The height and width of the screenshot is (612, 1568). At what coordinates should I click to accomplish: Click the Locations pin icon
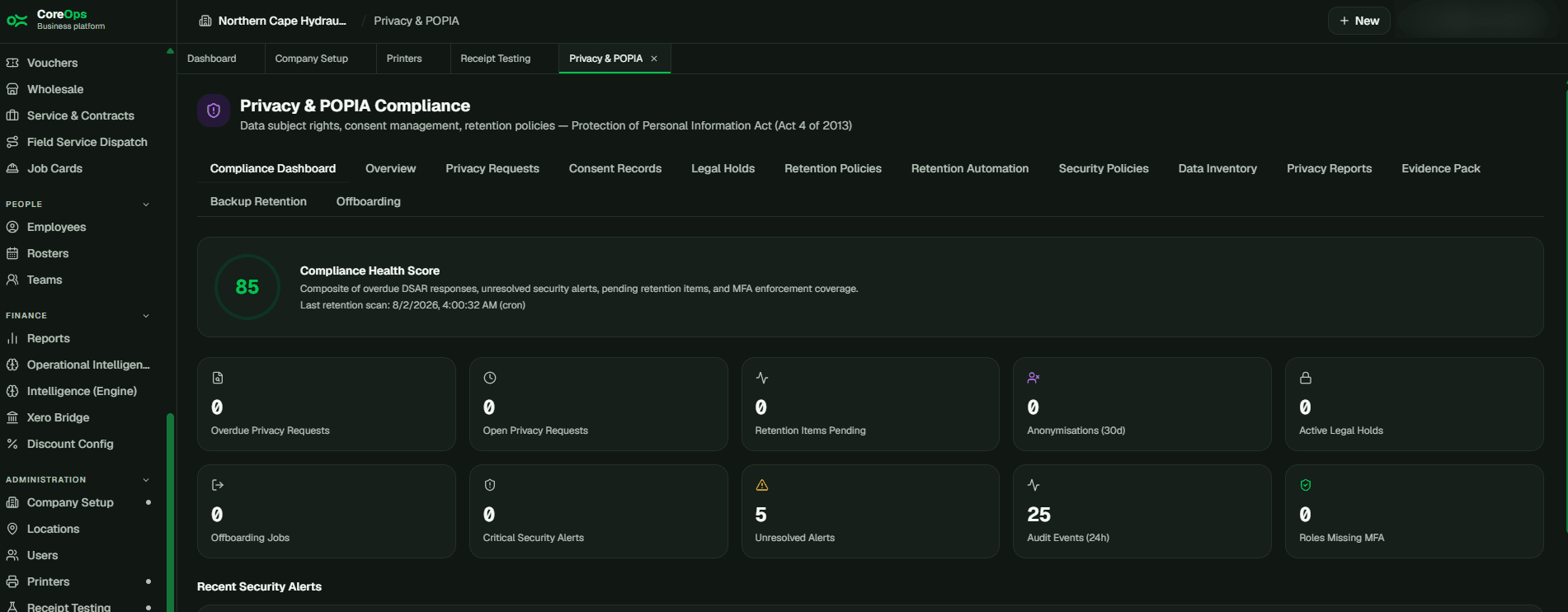(x=12, y=529)
